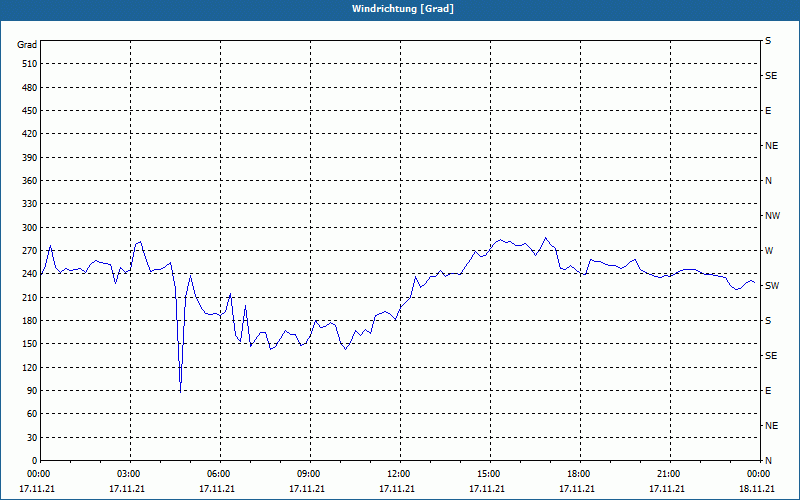The image size is (800, 500).
Task: Click the 330 y-axis tick label
Action: [x=30, y=204]
